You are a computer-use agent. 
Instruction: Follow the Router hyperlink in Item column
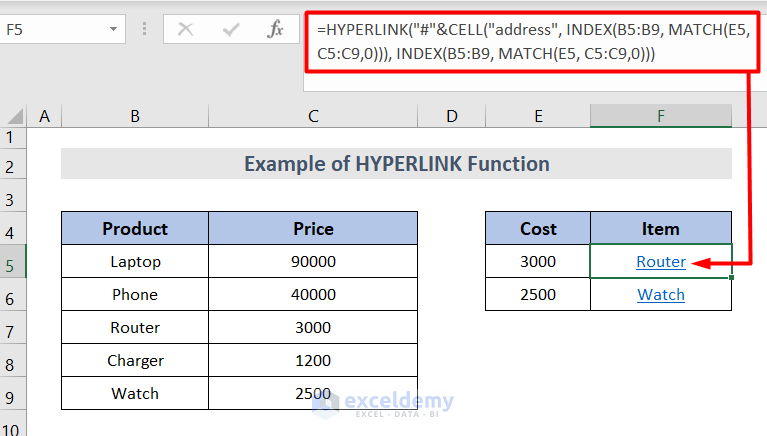point(661,262)
